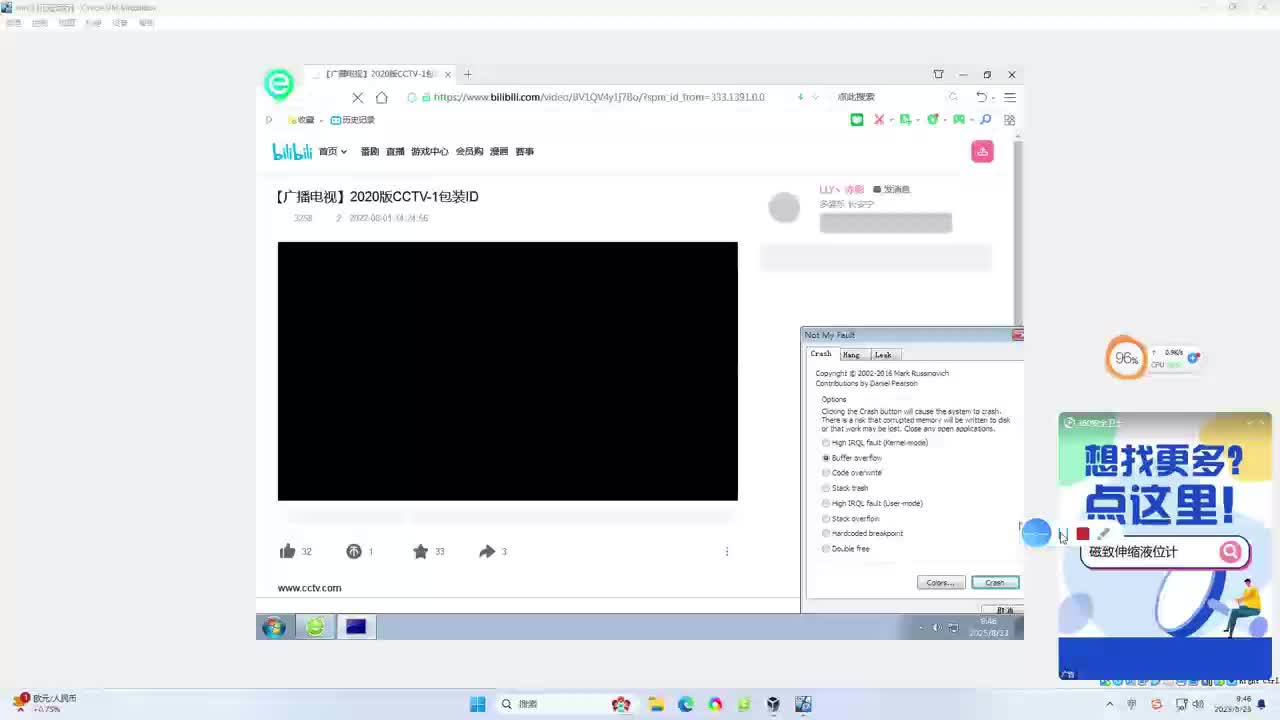Show hidden icons in Win7 tray
The width and height of the screenshot is (1280, 720).
coord(921,628)
